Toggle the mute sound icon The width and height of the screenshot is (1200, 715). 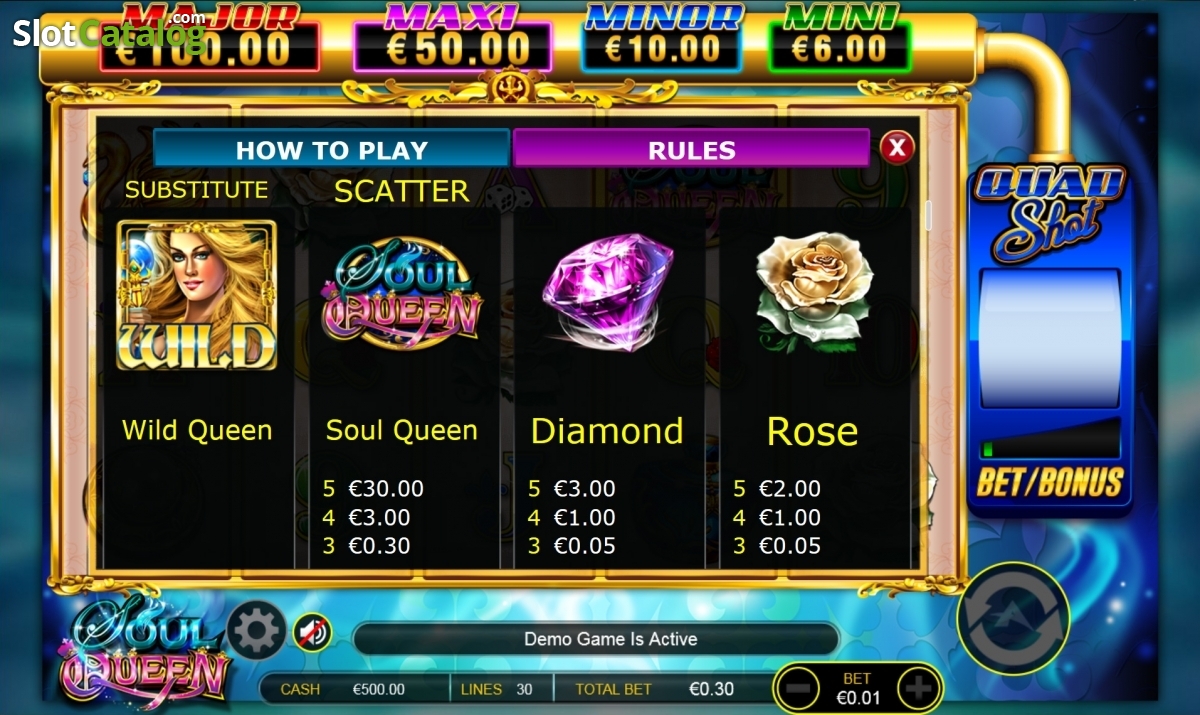coord(312,632)
